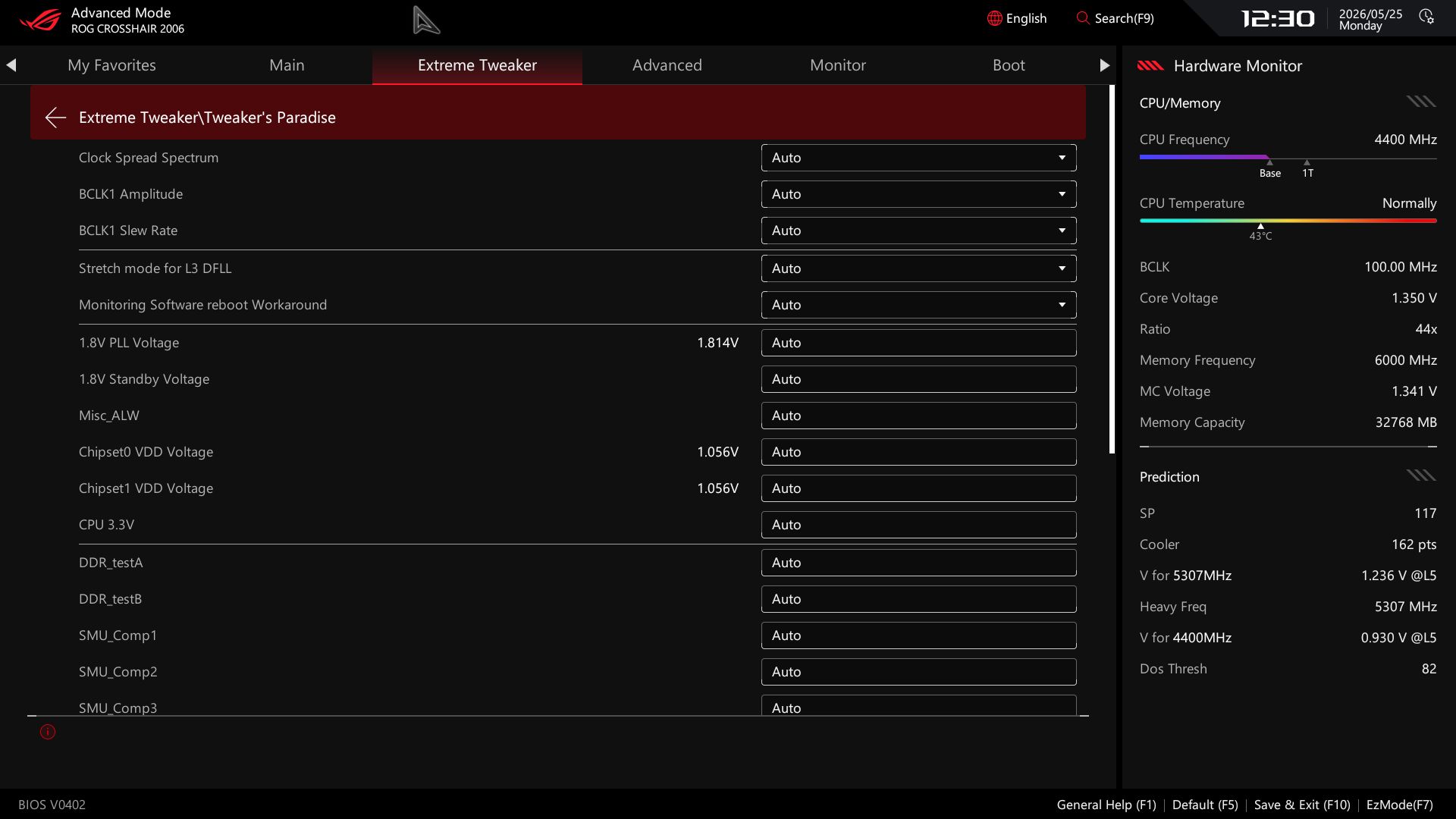The image size is (1456, 819).
Task: Select Extreme Tweaker tab
Action: tap(477, 65)
